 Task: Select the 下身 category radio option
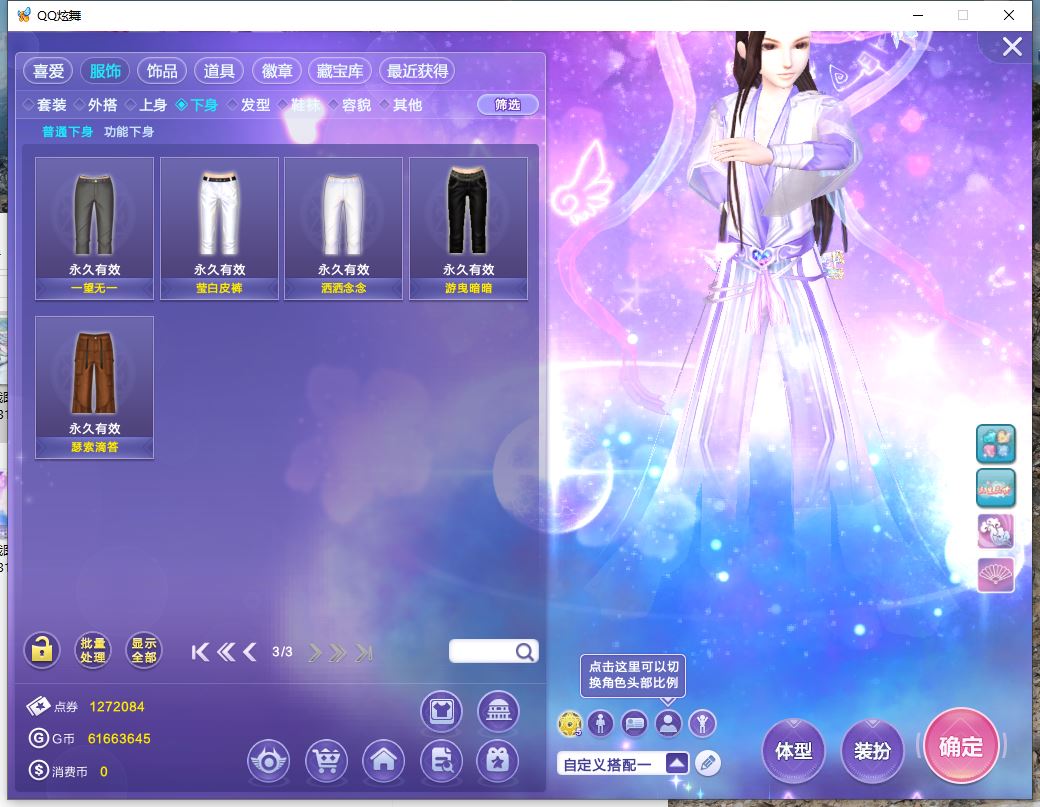[197, 105]
